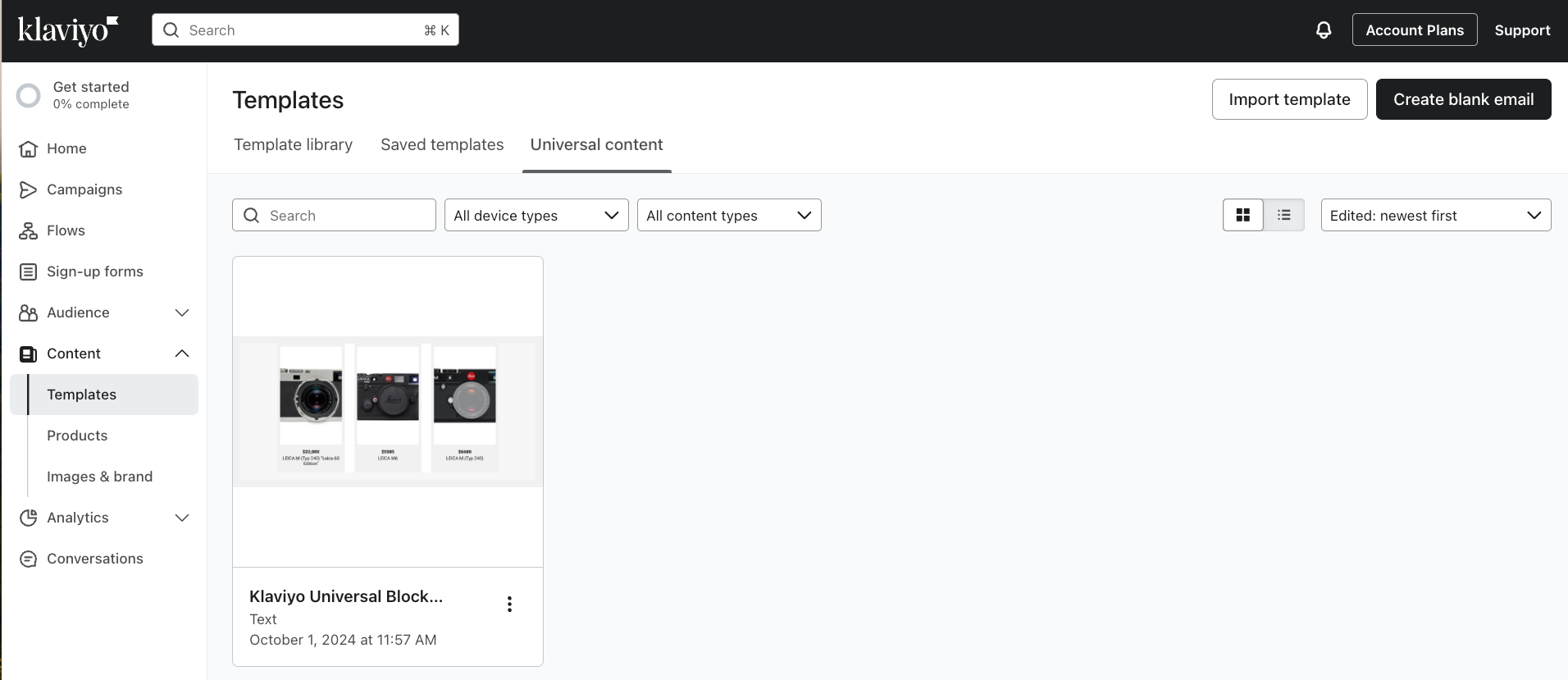Click the Audience people icon
1568x680 pixels.
29,313
